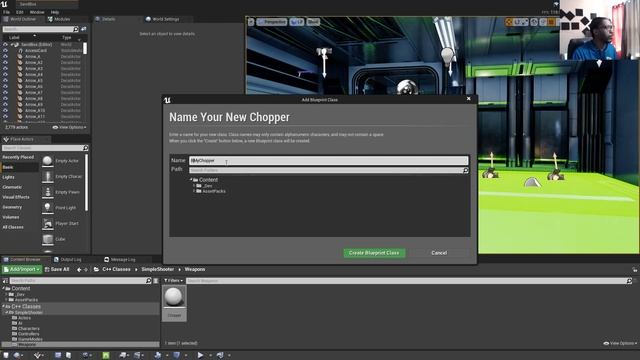This screenshot has width=640, height=360.
Task: Click the Search Classes field in Place Actors
Action: click(x=45, y=148)
